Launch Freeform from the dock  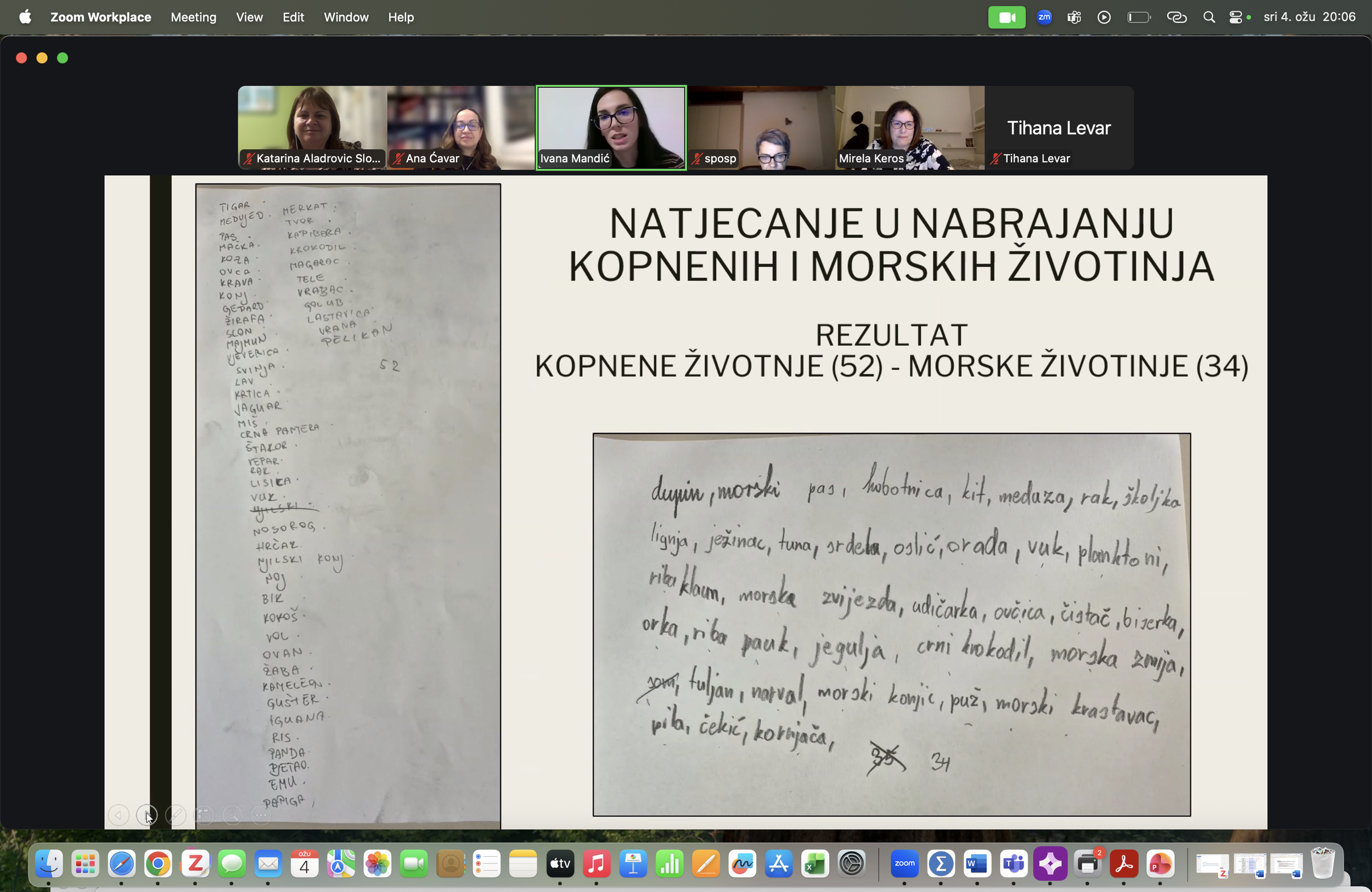coord(743,864)
